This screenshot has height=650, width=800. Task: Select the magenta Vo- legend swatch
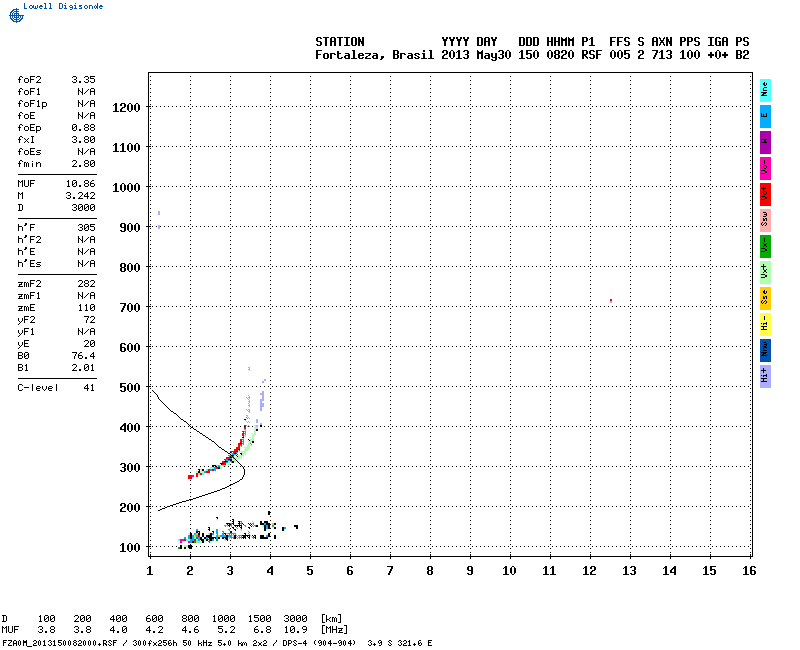pos(765,168)
